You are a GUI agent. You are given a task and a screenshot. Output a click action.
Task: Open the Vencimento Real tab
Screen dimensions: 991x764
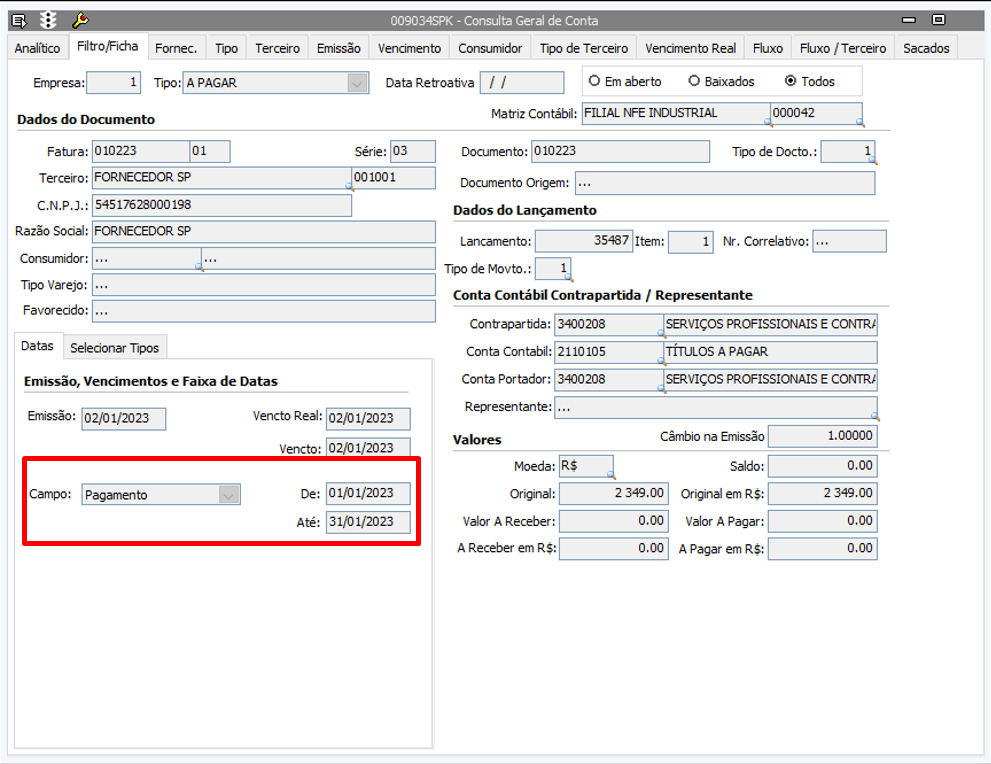[x=690, y=48]
